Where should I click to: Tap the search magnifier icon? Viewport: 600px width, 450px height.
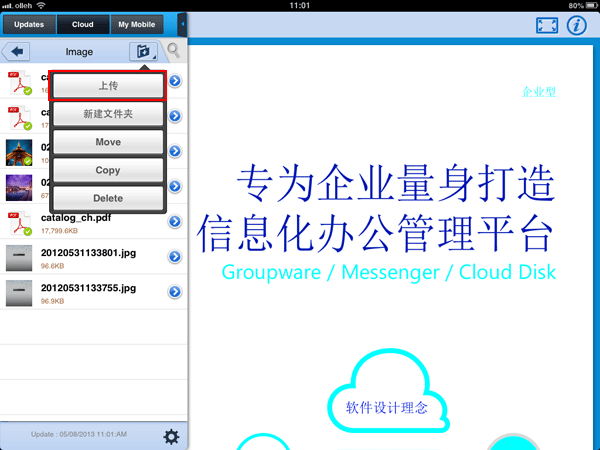pyautogui.click(x=174, y=51)
